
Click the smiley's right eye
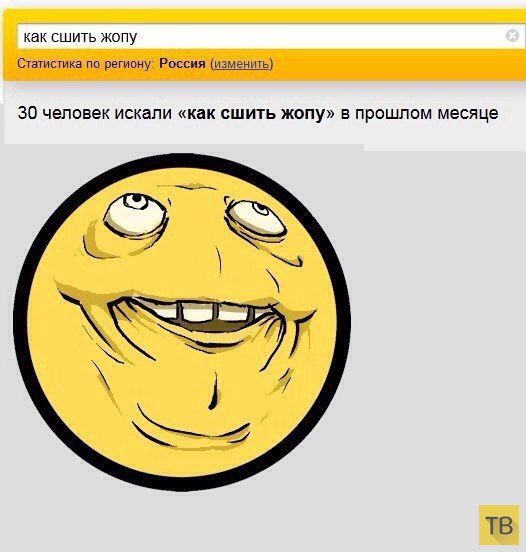[257, 219]
